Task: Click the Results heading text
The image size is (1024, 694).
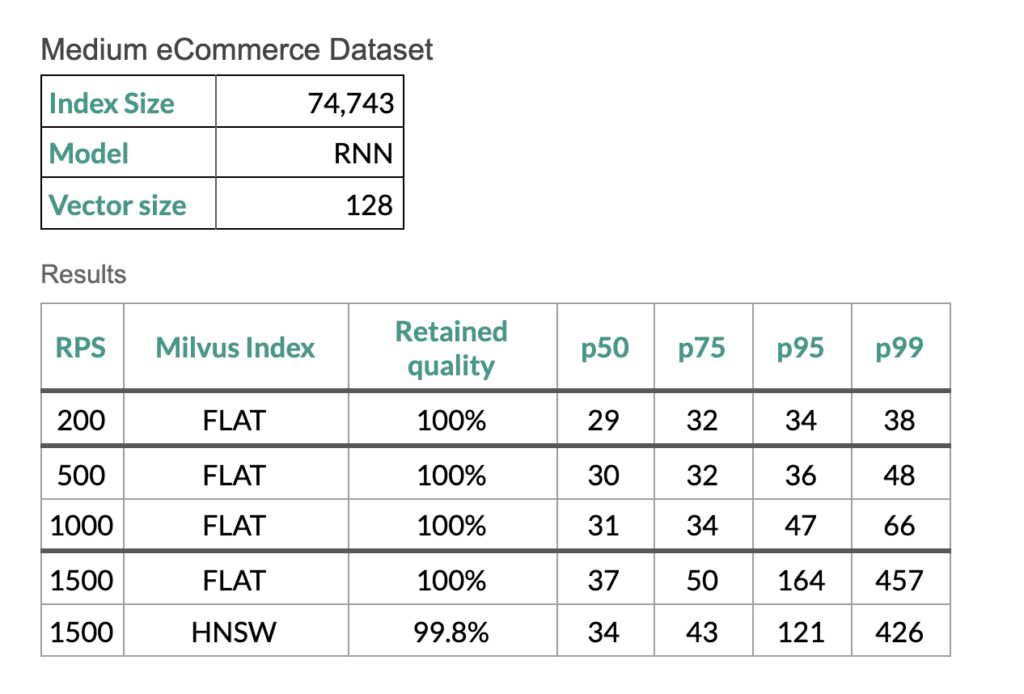Action: pyautogui.click(x=84, y=274)
